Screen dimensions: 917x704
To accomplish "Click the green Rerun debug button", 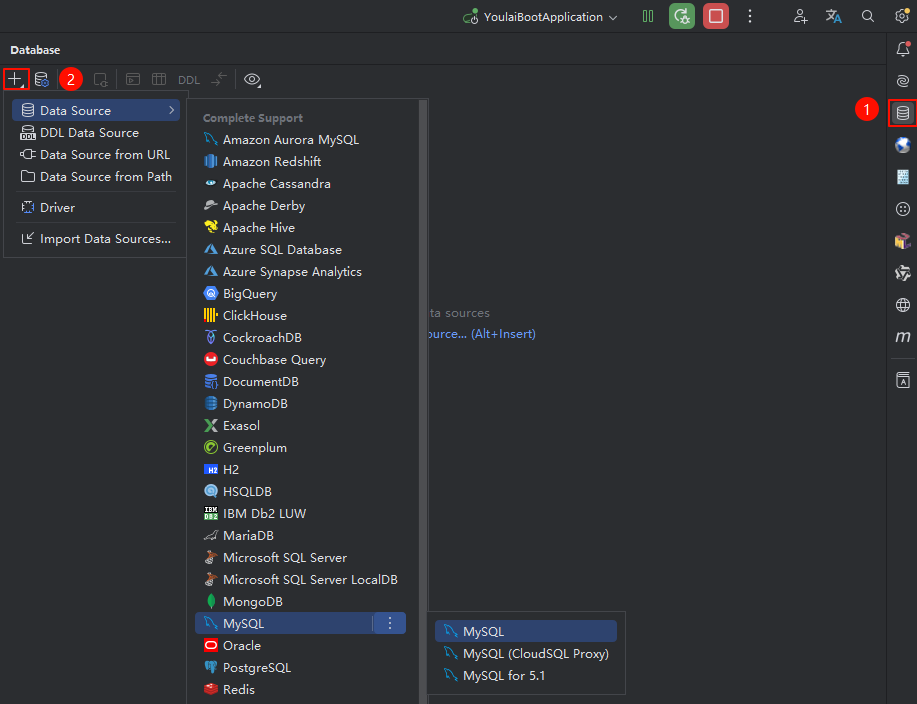I will (682, 16).
